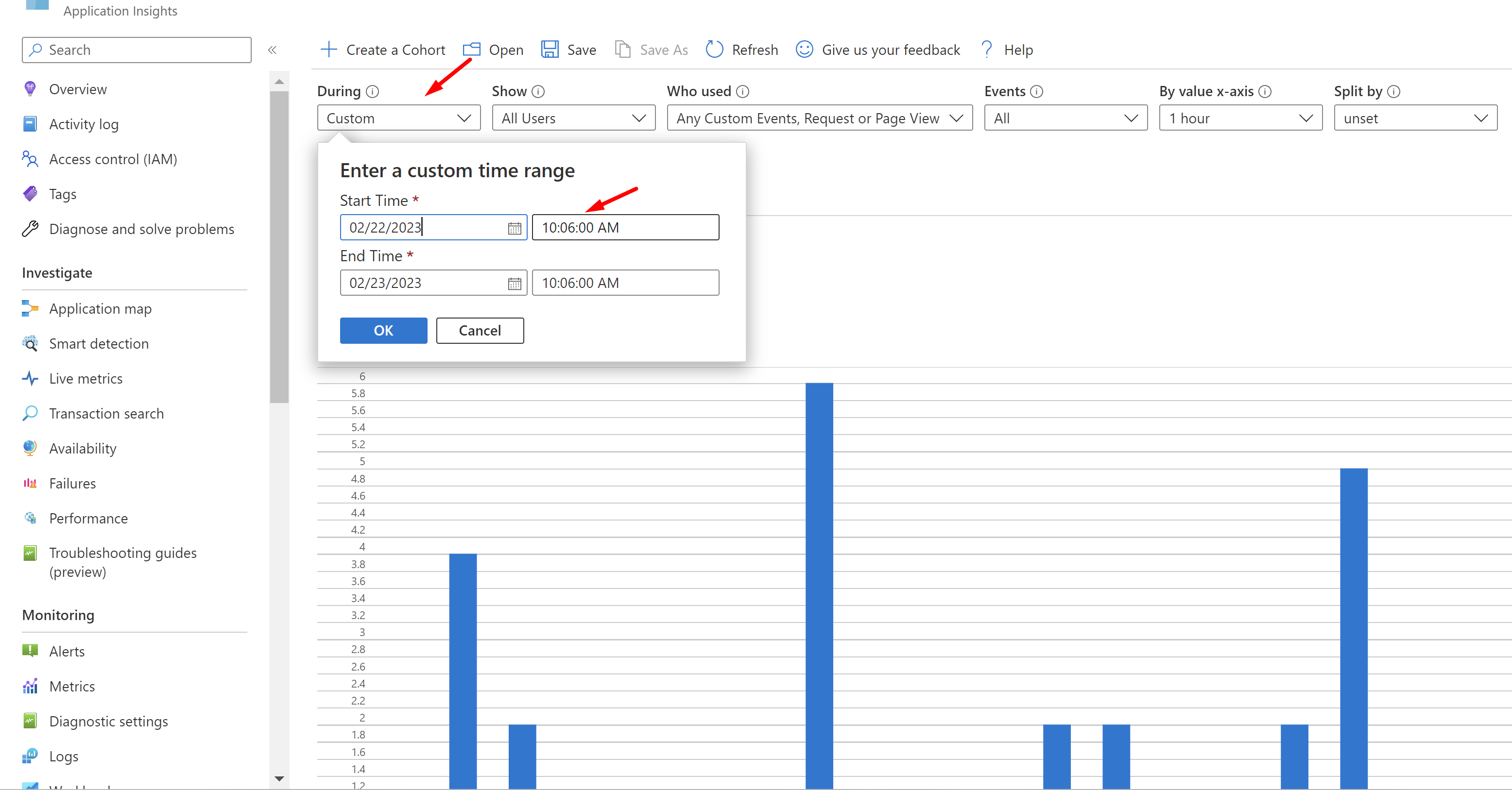Open the Start Time calendar picker
Viewport: 1512px width, 790px height.
tap(514, 228)
